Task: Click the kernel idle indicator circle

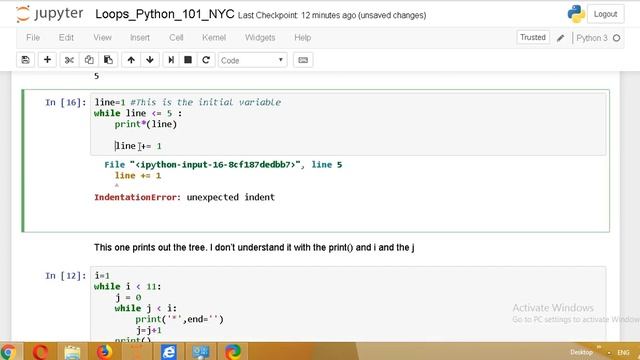Action: tap(616, 38)
